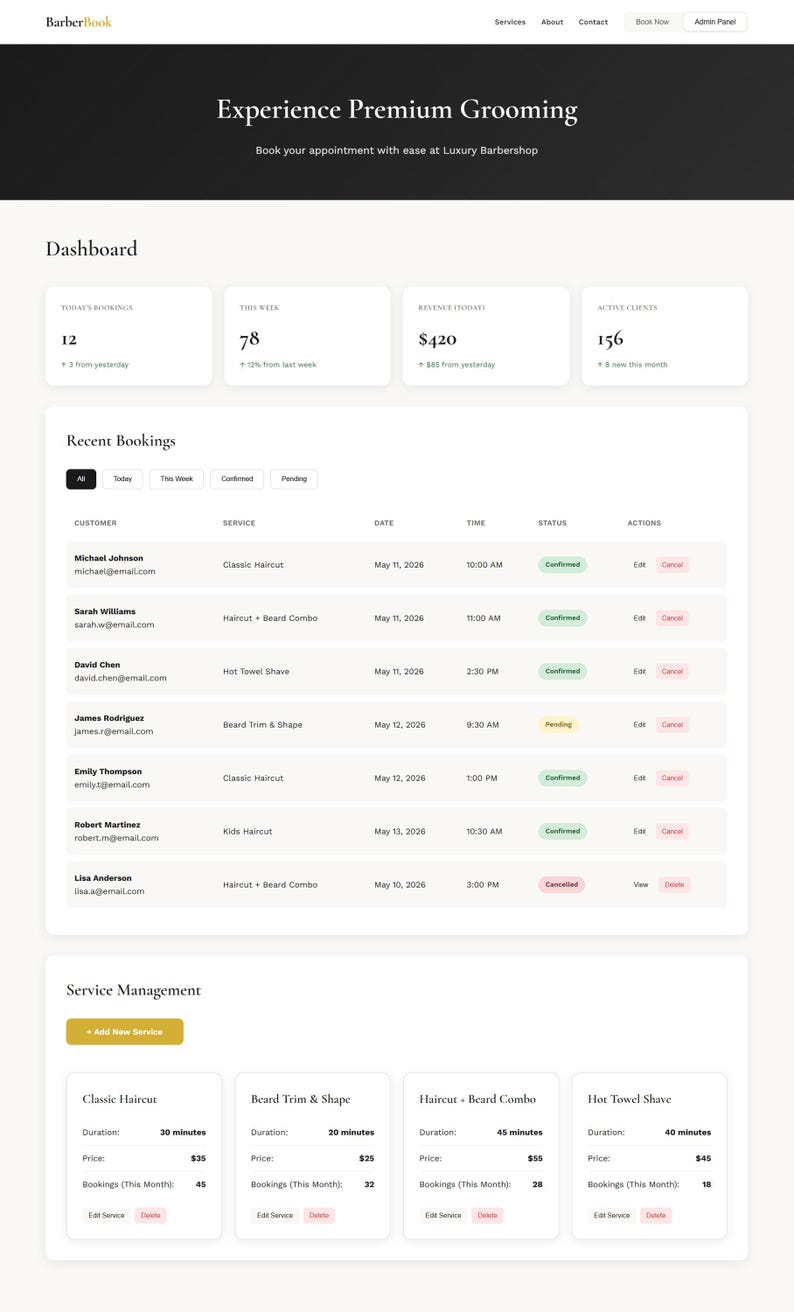Click email david.chen@email.com
The width and height of the screenshot is (794, 1312).
(120, 678)
